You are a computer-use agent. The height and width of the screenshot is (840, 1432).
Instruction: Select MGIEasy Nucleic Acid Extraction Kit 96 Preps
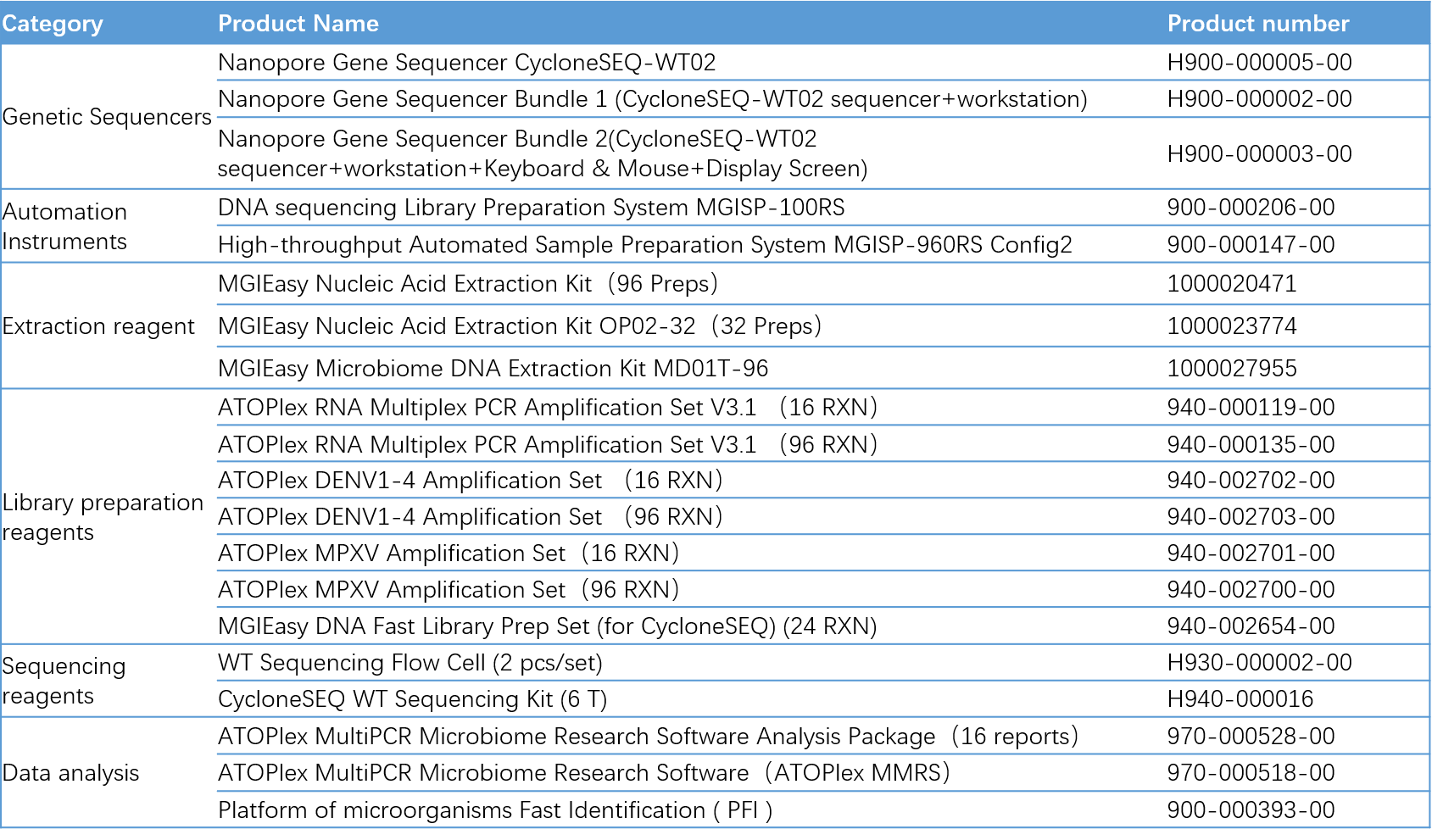coord(468,284)
